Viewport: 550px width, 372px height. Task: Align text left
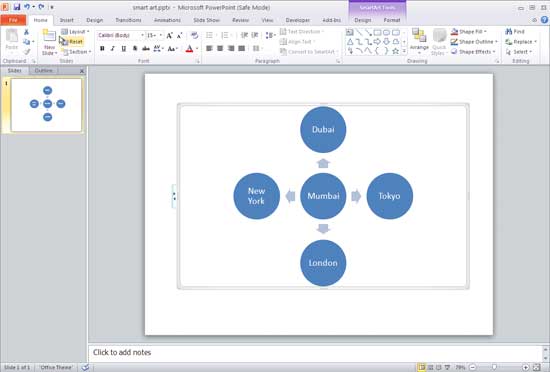coord(209,48)
